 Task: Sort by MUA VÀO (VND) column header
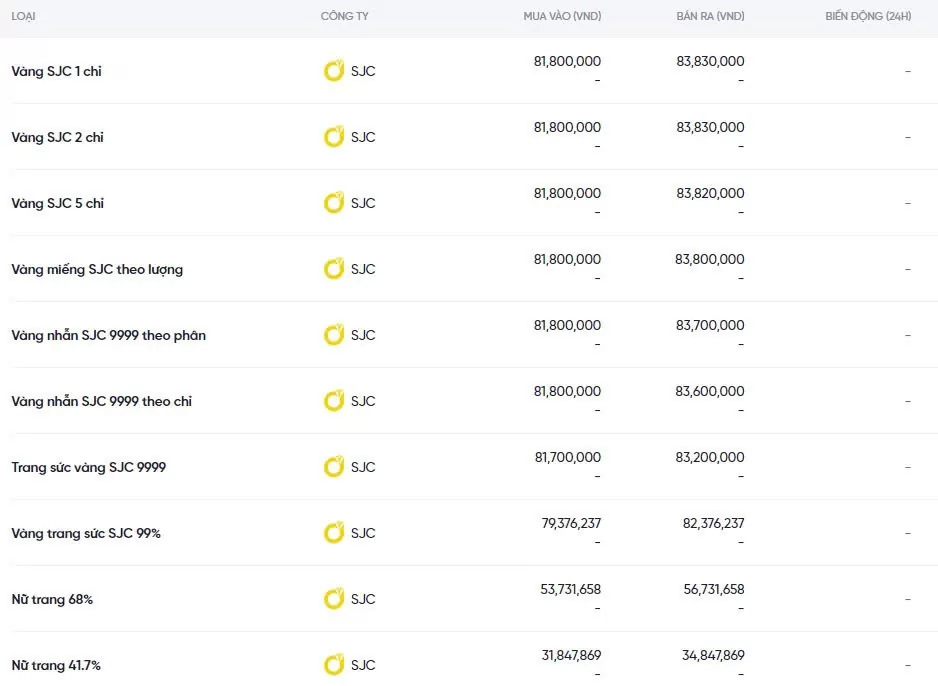[562, 17]
